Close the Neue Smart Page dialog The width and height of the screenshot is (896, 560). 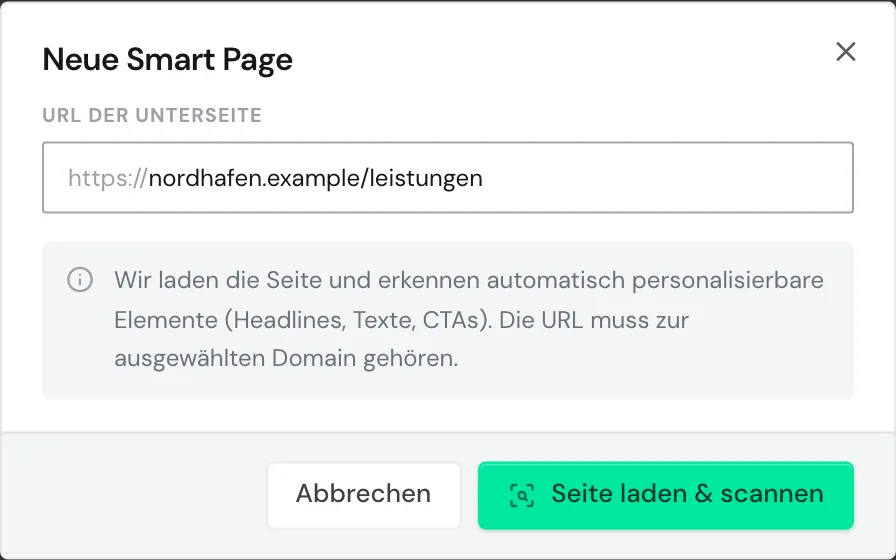click(x=845, y=51)
